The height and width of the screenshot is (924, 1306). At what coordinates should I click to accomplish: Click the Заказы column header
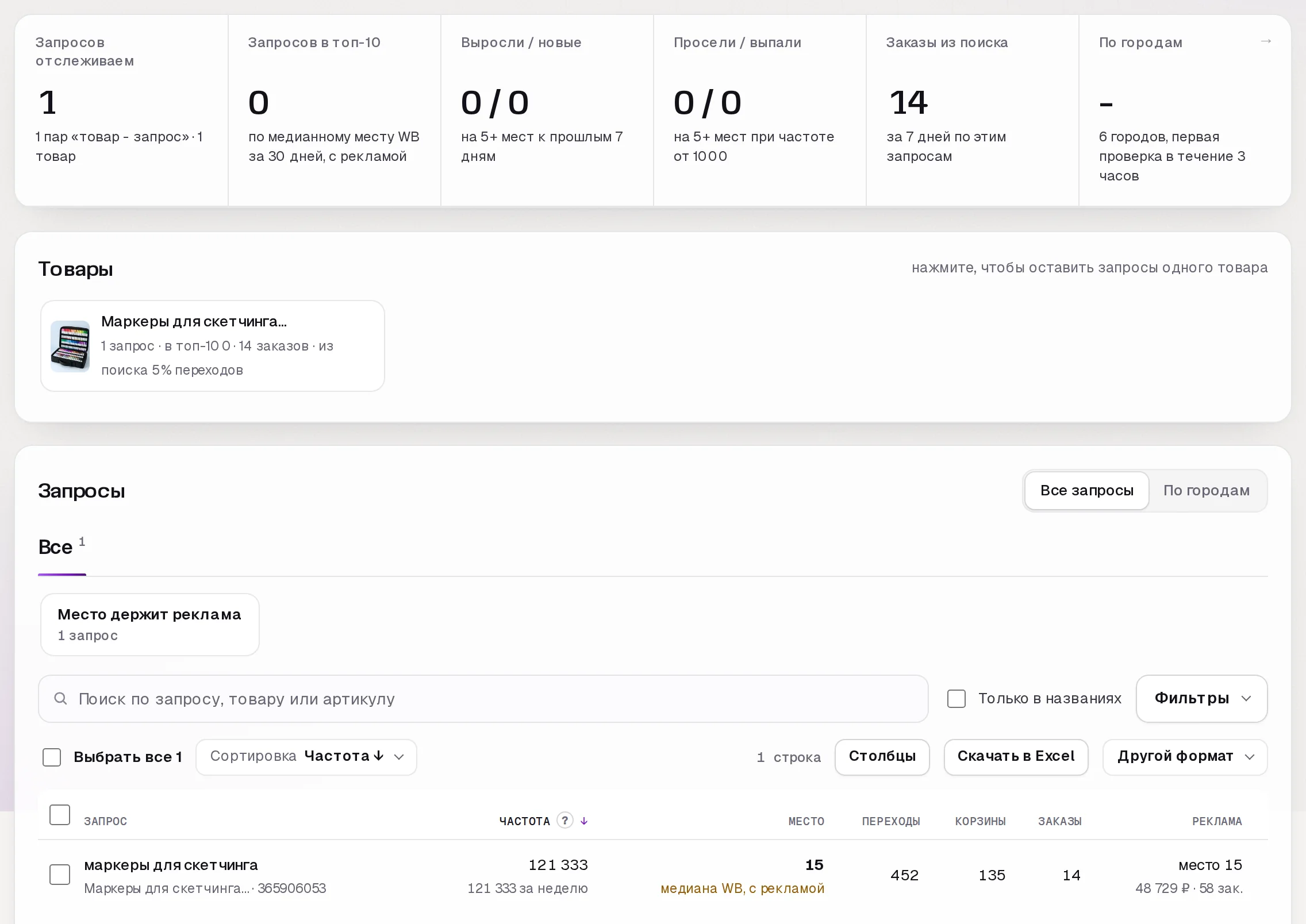click(1060, 822)
